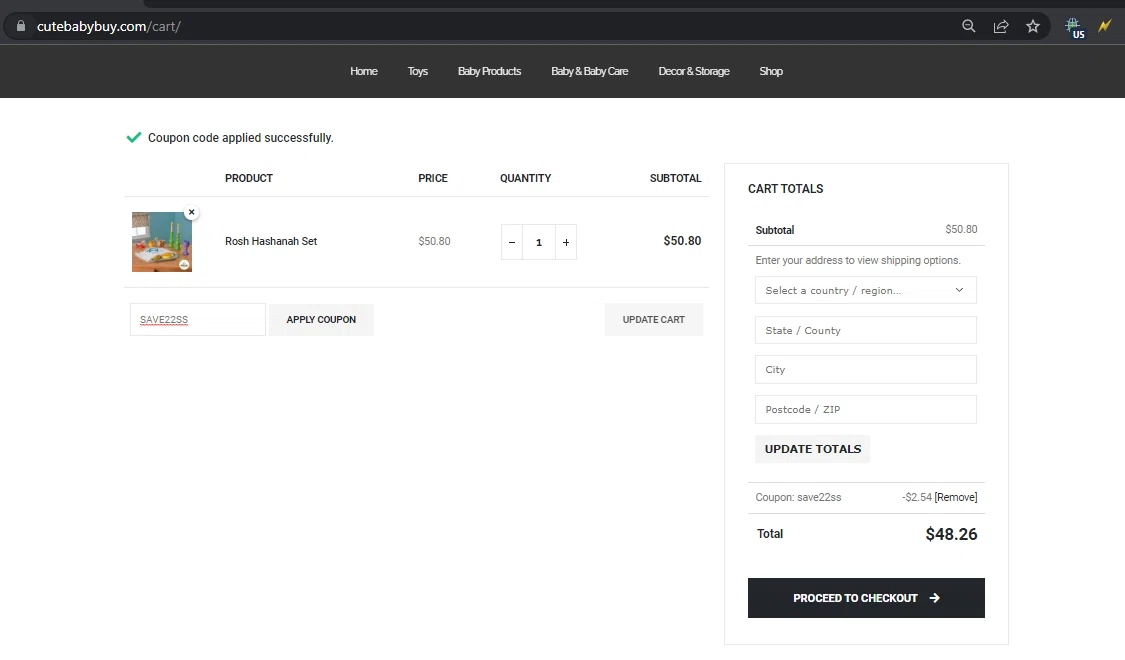Click the Apply Coupon button
This screenshot has width=1125, height=660.
pyautogui.click(x=321, y=319)
